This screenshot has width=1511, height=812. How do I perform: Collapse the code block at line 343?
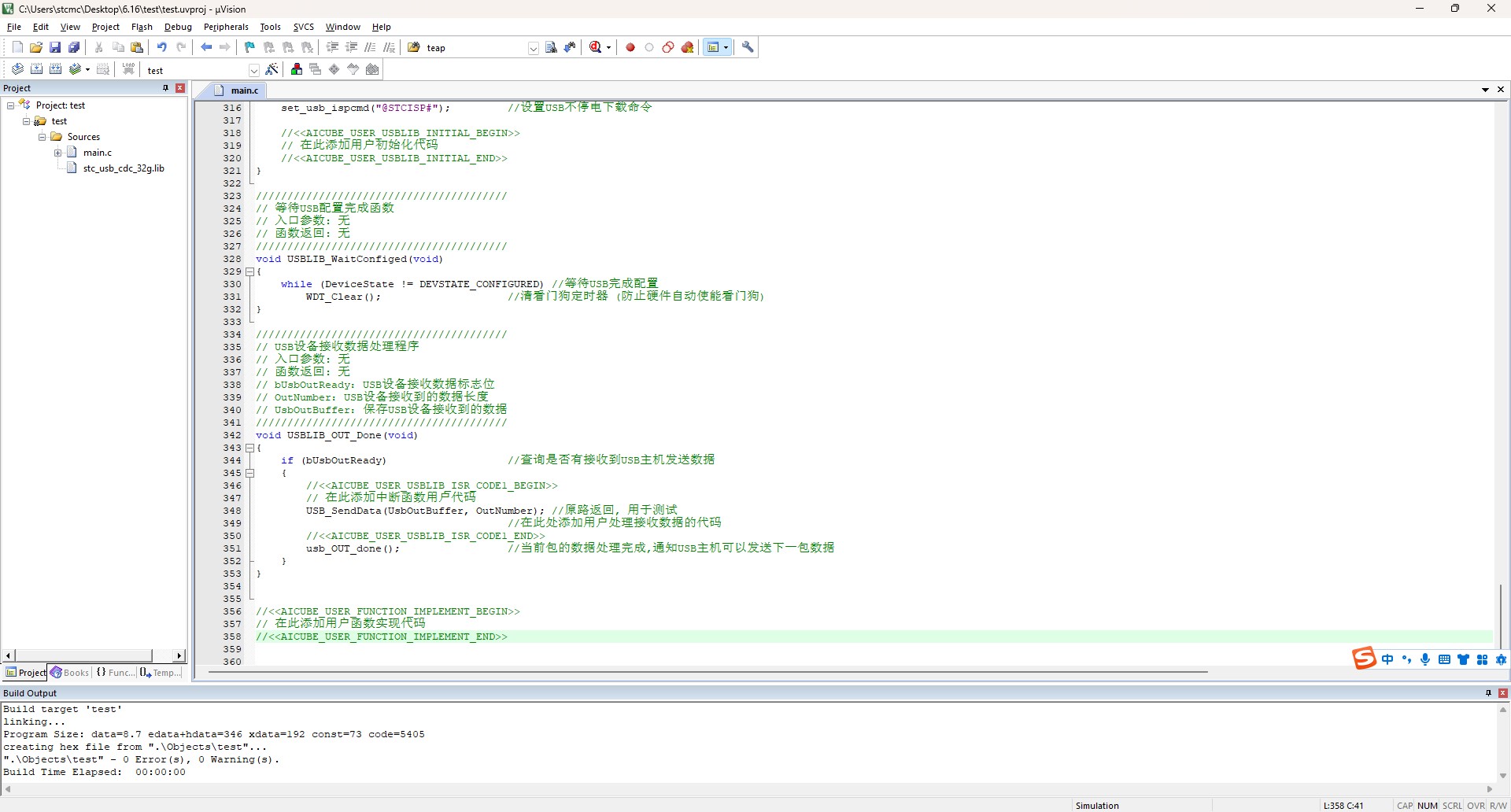[x=250, y=448]
